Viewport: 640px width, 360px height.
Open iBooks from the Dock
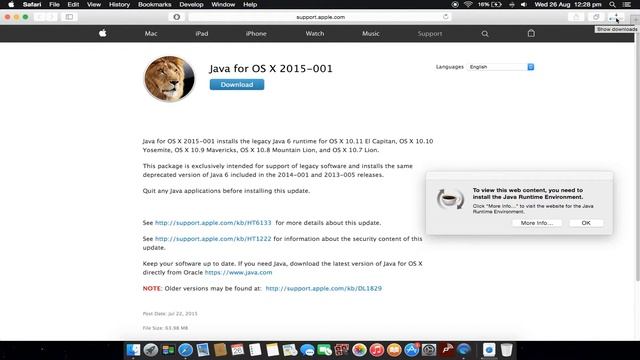(394, 350)
